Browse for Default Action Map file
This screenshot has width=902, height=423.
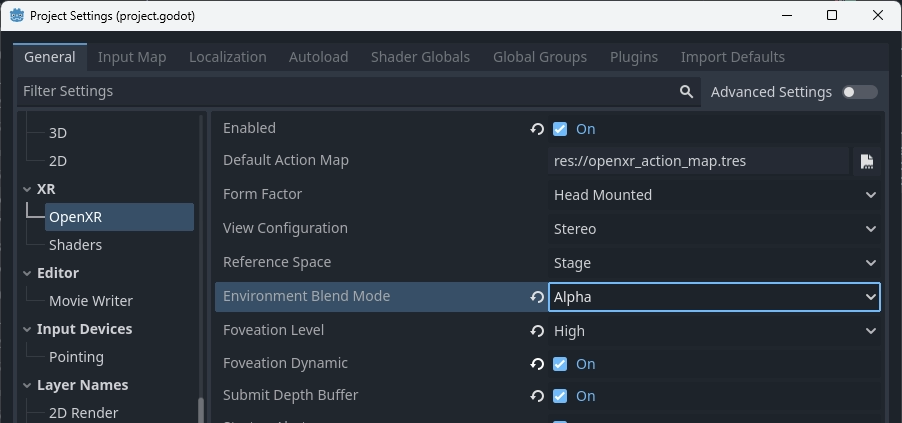click(x=867, y=161)
